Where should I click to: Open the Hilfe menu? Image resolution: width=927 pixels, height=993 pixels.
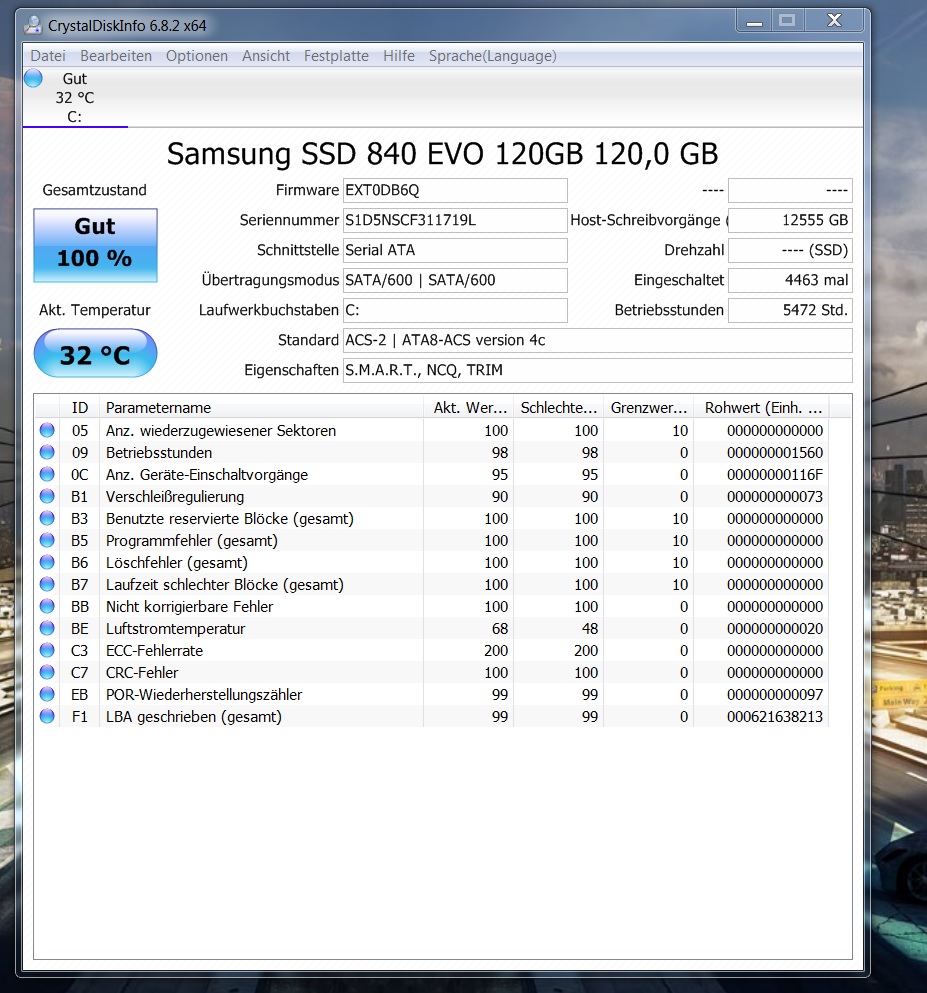tap(399, 56)
